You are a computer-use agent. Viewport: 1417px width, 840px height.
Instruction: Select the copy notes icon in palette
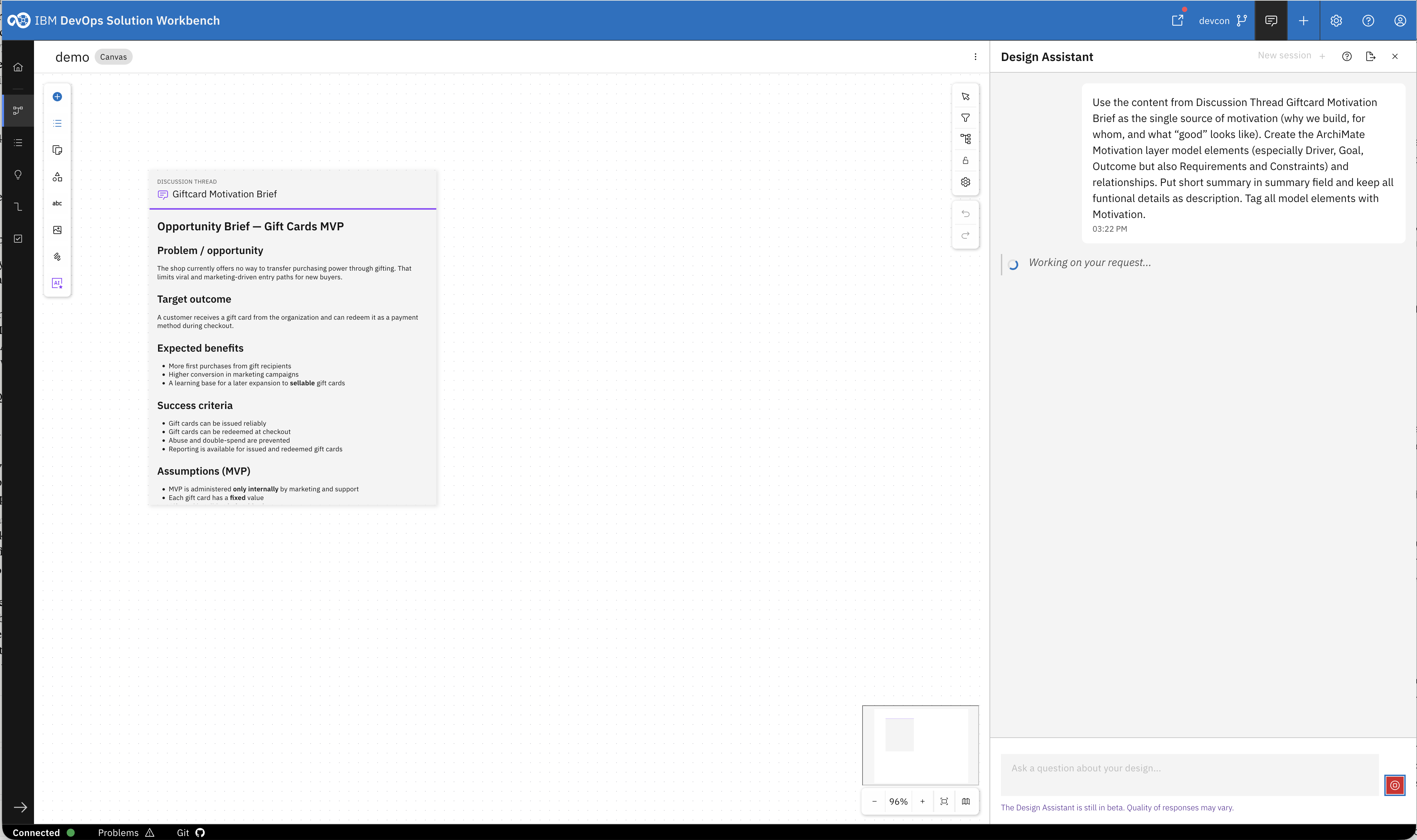57,150
